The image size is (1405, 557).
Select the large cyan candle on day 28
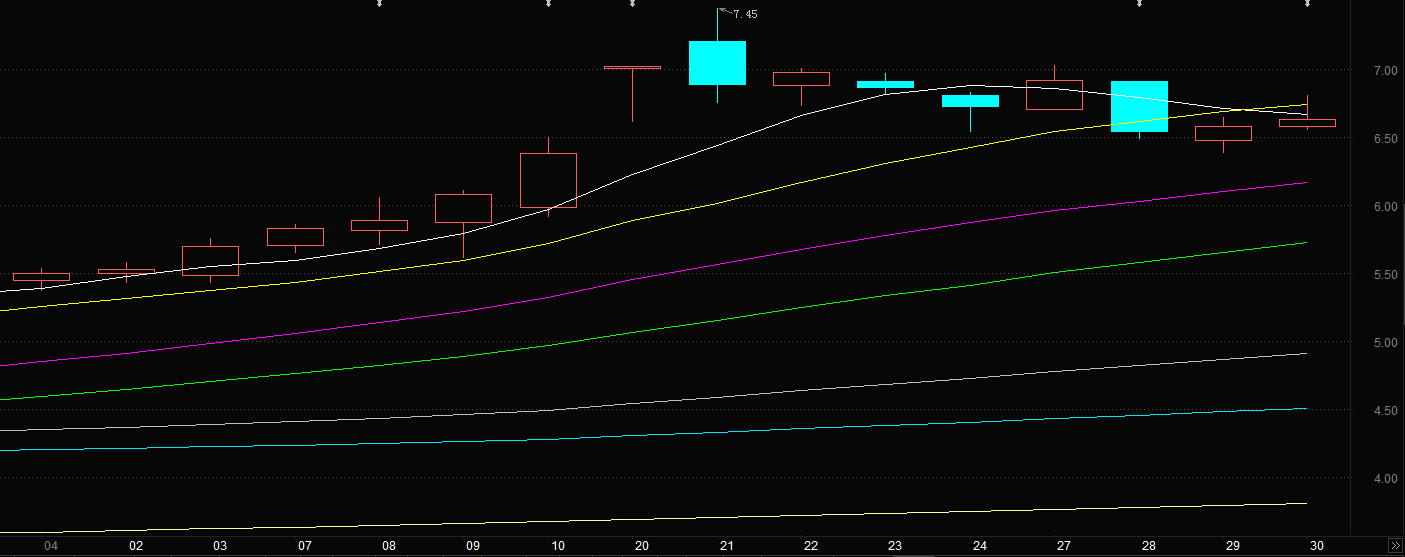click(1139, 106)
